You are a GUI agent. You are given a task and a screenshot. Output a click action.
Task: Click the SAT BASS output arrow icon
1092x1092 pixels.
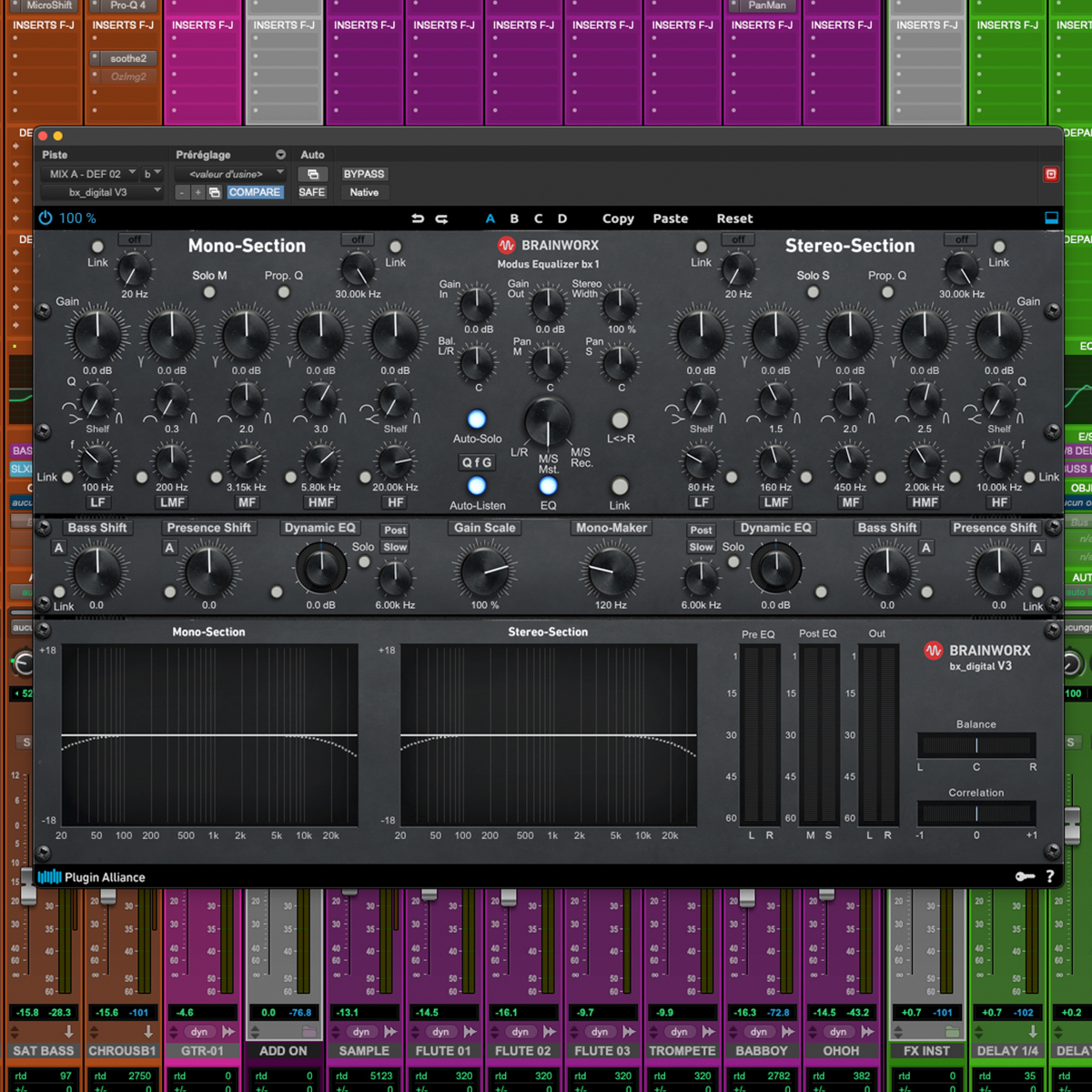point(69,1032)
